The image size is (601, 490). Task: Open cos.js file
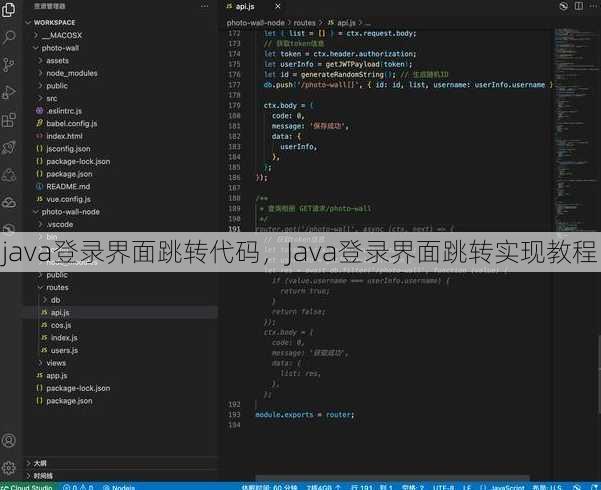coord(61,325)
